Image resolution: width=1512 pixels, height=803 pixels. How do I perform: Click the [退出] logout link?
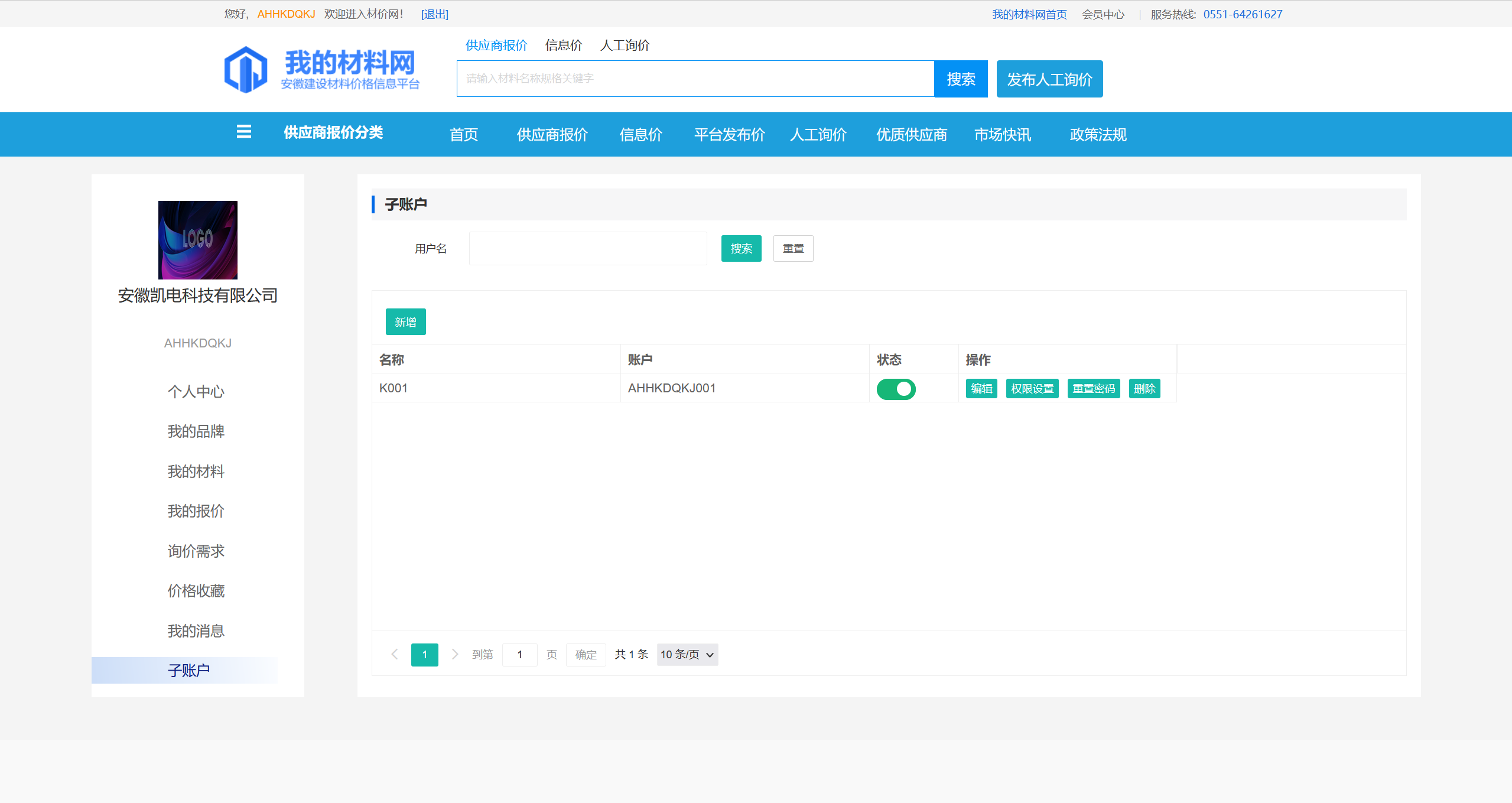tap(434, 14)
